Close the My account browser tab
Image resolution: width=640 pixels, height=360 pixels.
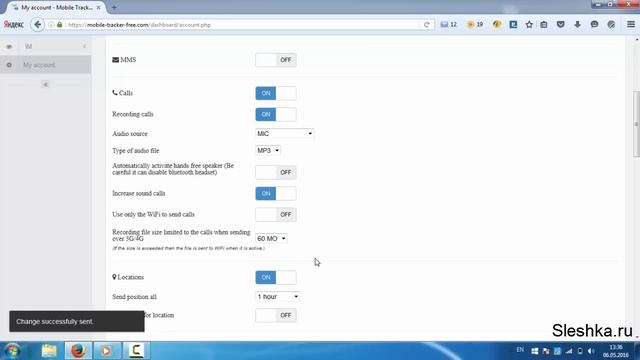click(98, 7)
